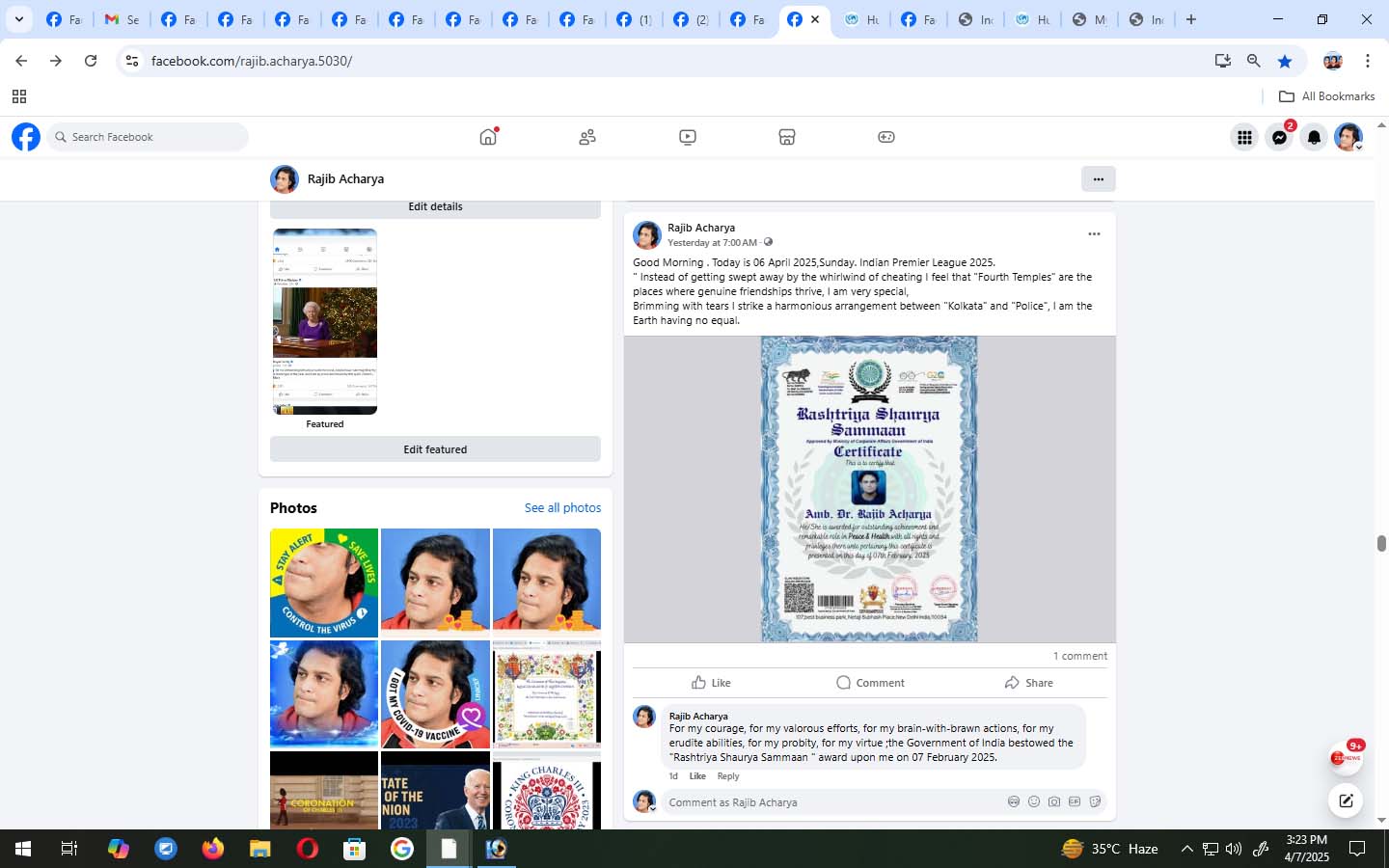Open Facebook Home feed icon
The height and width of the screenshot is (868, 1389).
pyautogui.click(x=488, y=137)
